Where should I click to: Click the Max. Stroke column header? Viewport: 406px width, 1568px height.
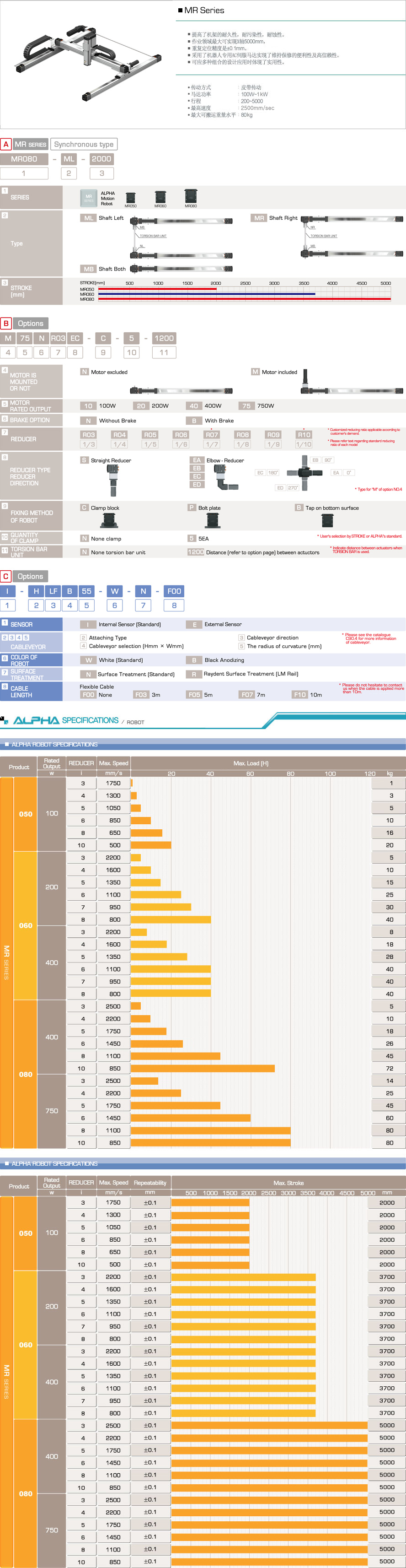pos(288,1182)
